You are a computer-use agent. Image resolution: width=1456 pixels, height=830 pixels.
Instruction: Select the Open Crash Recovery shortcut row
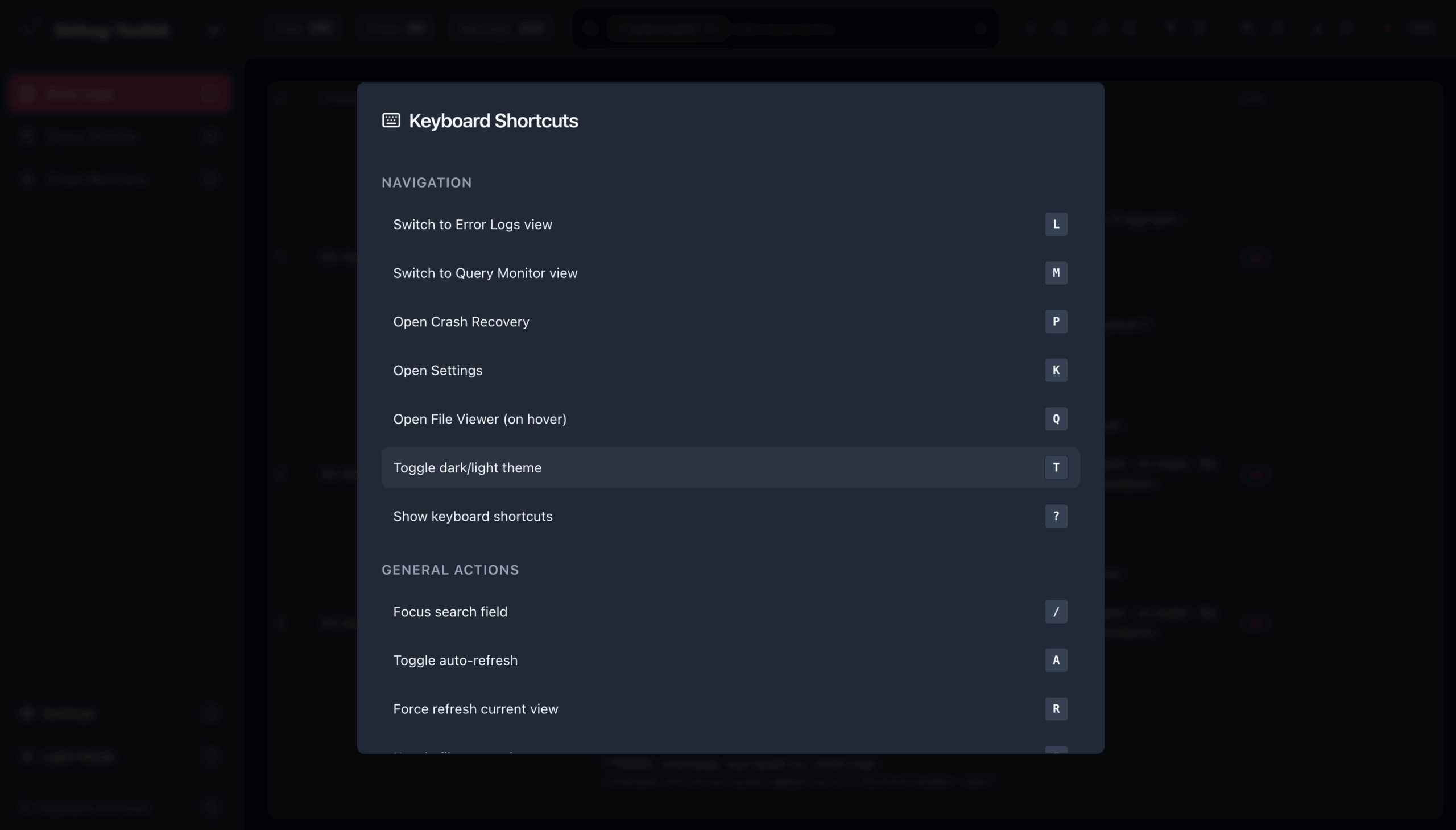tap(461, 322)
